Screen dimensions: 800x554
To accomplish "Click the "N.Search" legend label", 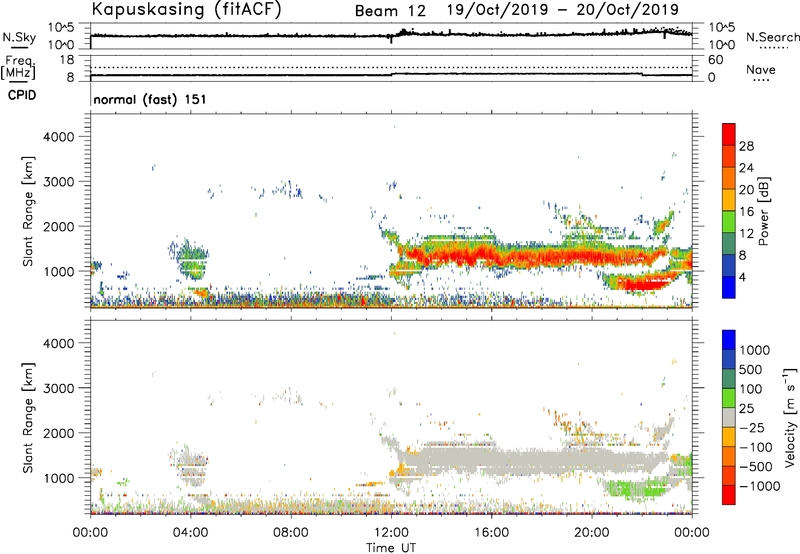I will tap(772, 37).
